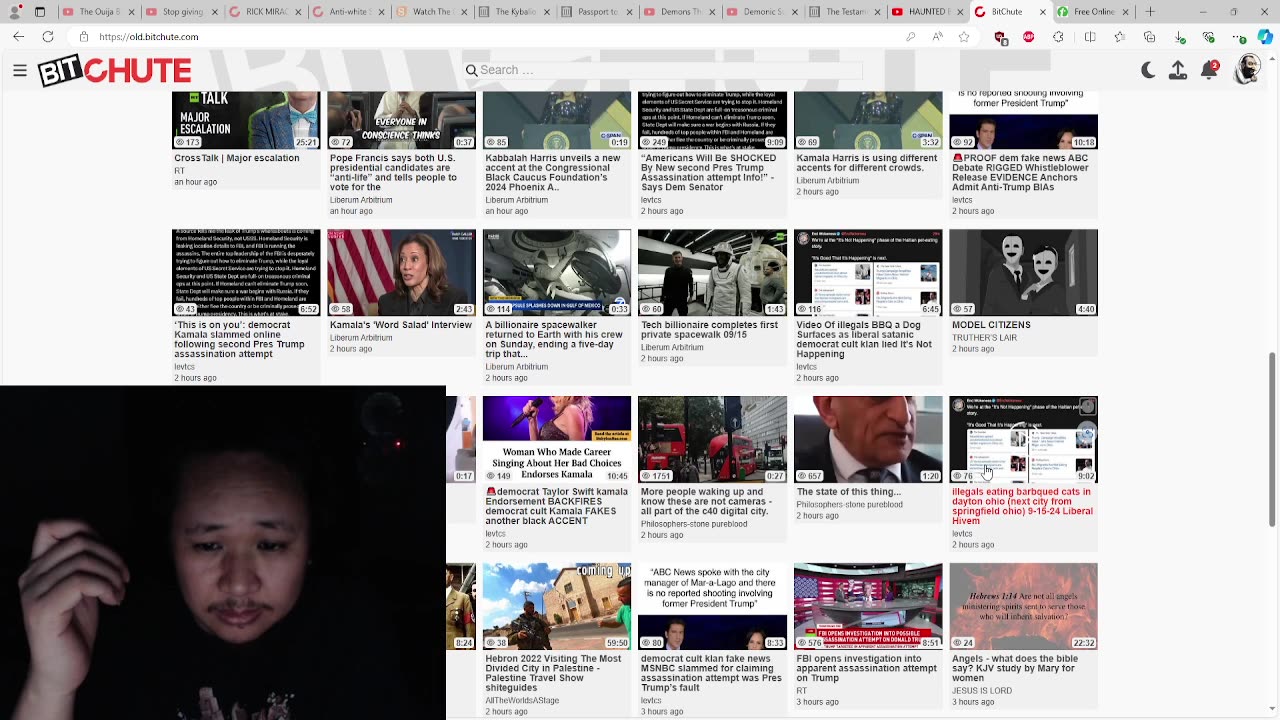Open the BitChute hamburger menu
Image resolution: width=1280 pixels, height=720 pixels.
point(20,70)
